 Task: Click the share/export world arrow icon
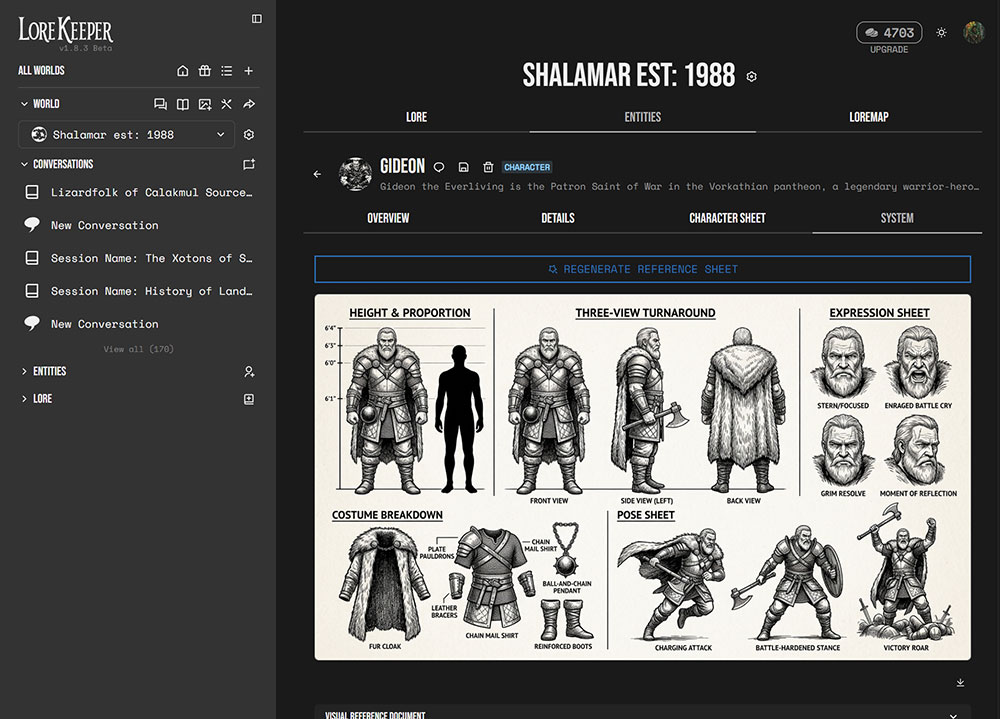click(248, 104)
